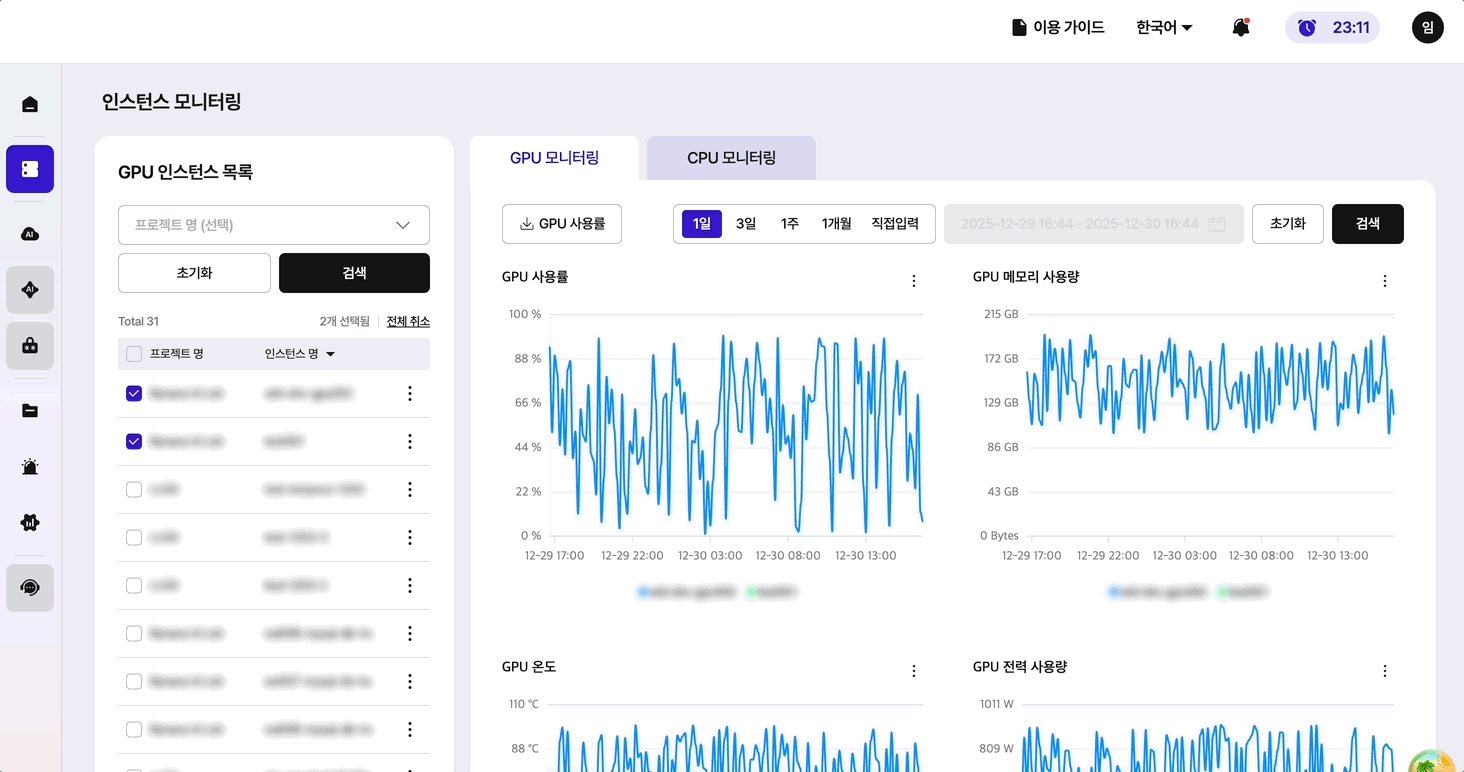1464x772 pixels.
Task: Select the 1일 time range
Action: pyautogui.click(x=702, y=224)
